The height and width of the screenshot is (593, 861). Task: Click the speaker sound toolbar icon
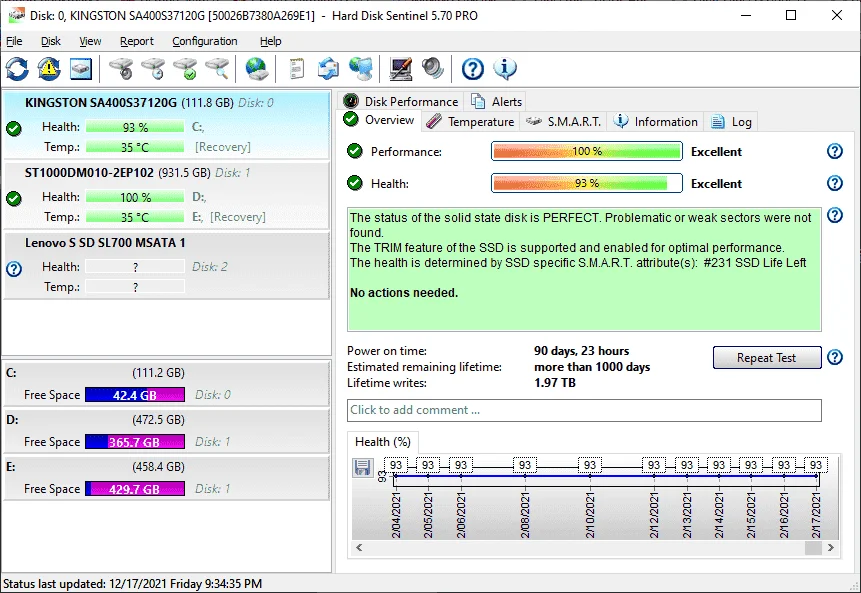tap(432, 69)
